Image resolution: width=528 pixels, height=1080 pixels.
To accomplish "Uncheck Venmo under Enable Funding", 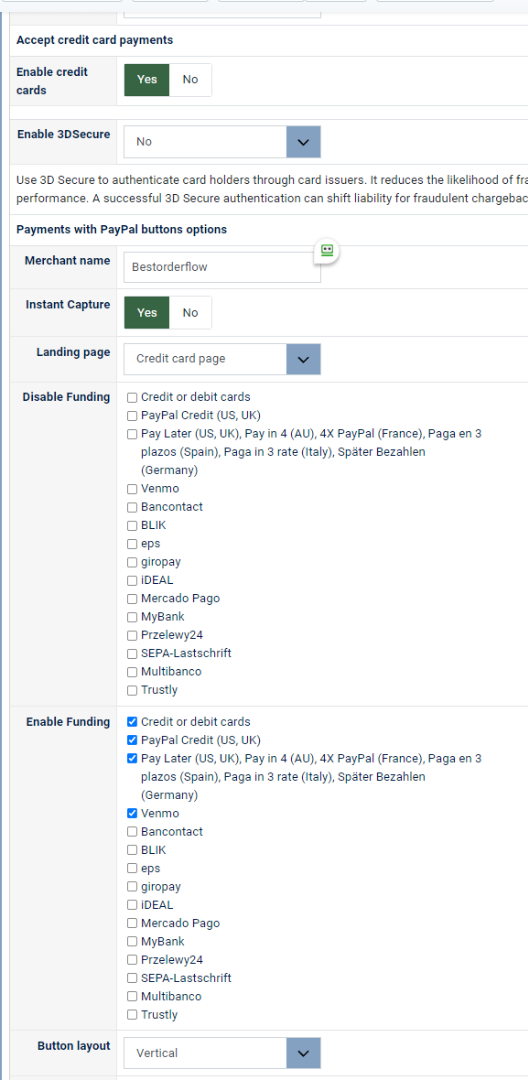I will click(x=132, y=813).
